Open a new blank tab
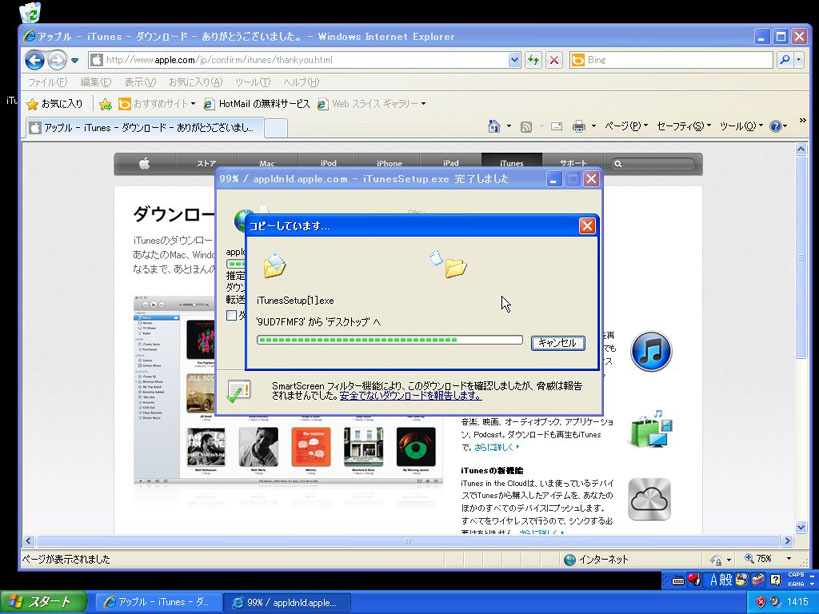Viewport: 819px width, 614px height. click(276, 128)
